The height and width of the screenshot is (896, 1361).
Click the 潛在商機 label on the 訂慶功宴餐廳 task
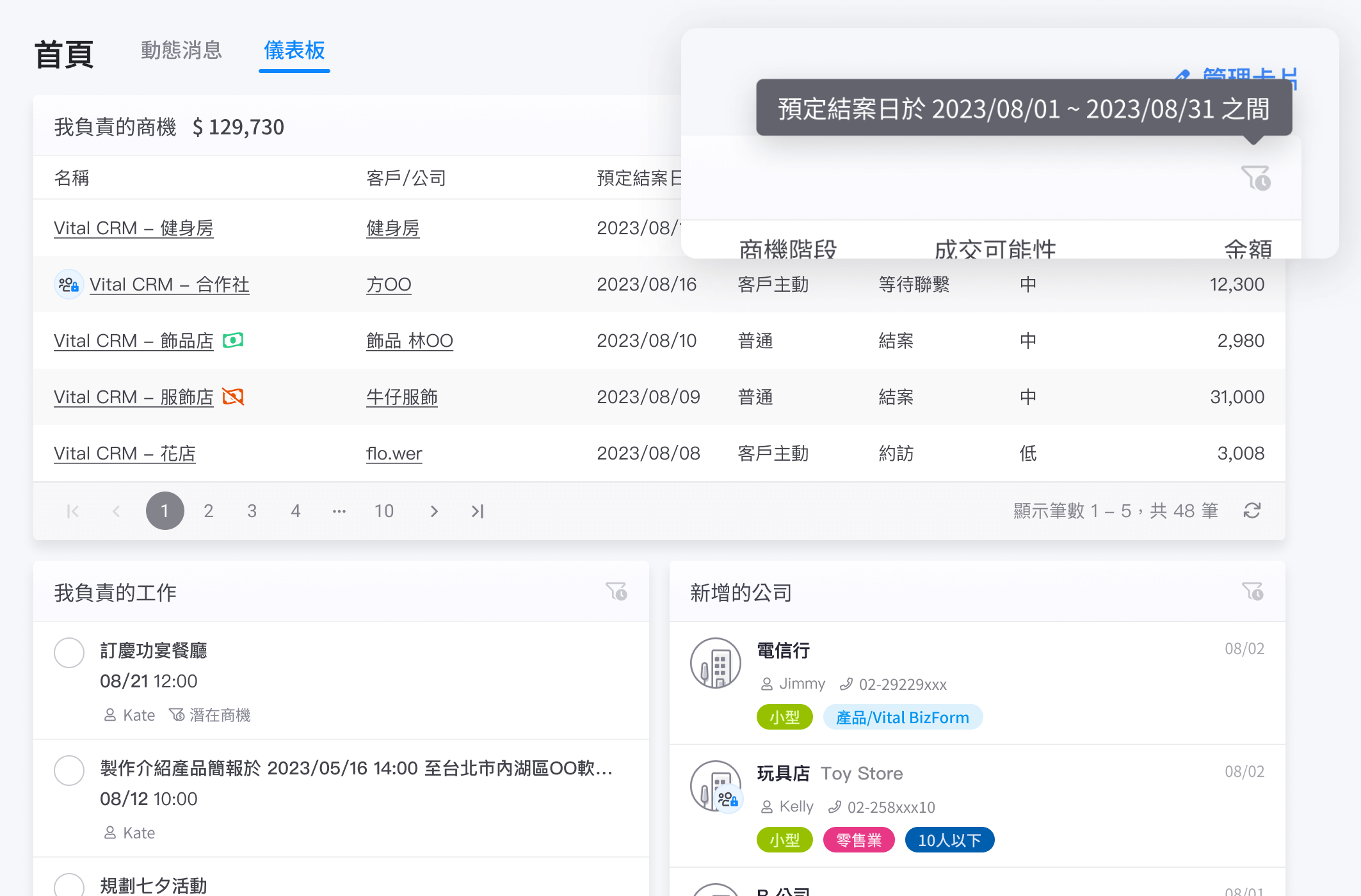tap(210, 715)
